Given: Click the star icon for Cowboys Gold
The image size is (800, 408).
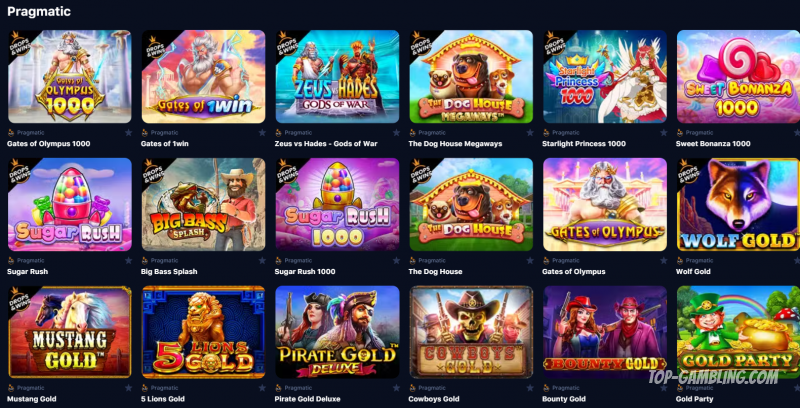Looking at the screenshot, I should pos(530,388).
